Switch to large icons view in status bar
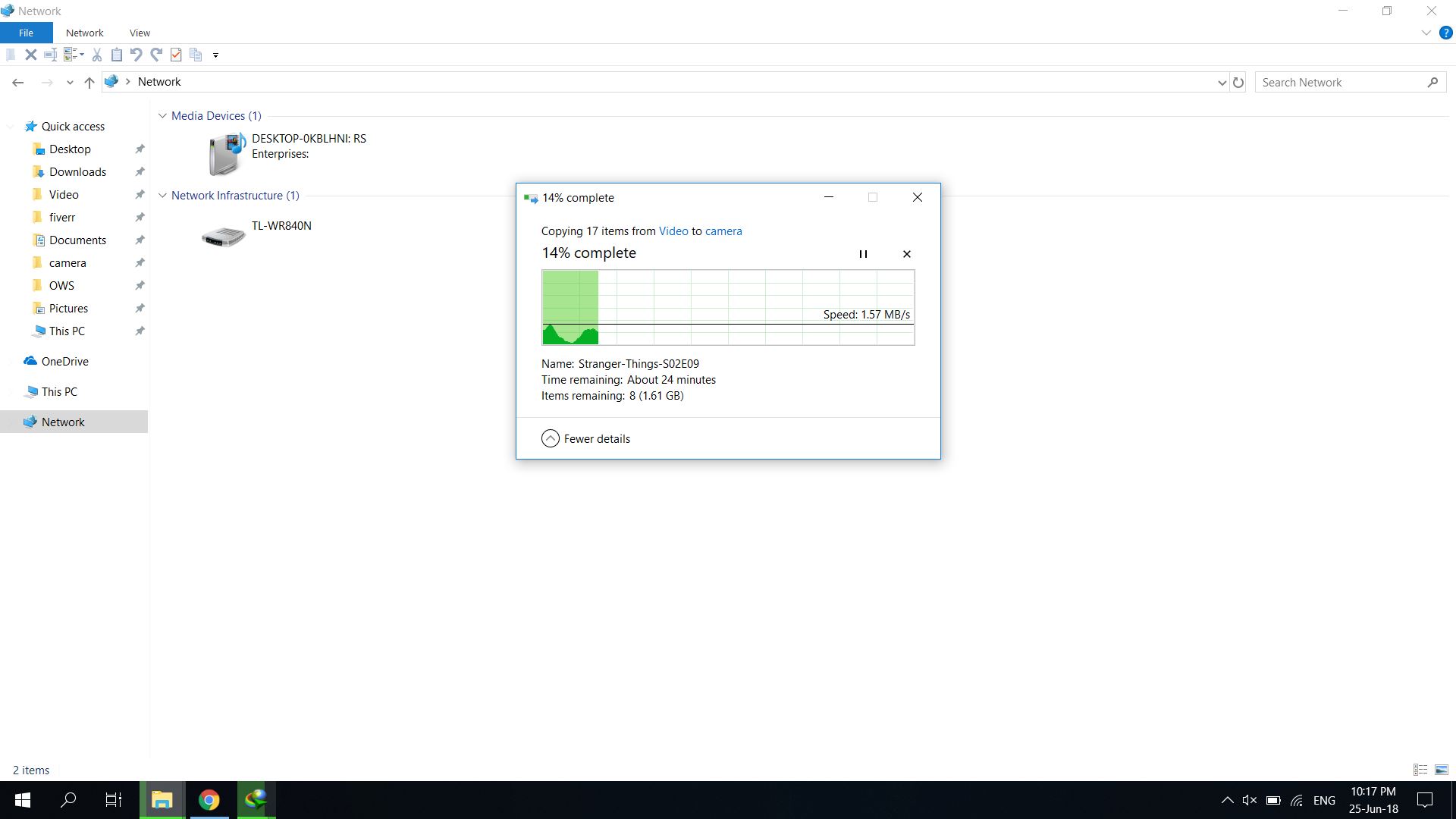The width and height of the screenshot is (1456, 819). click(x=1442, y=770)
